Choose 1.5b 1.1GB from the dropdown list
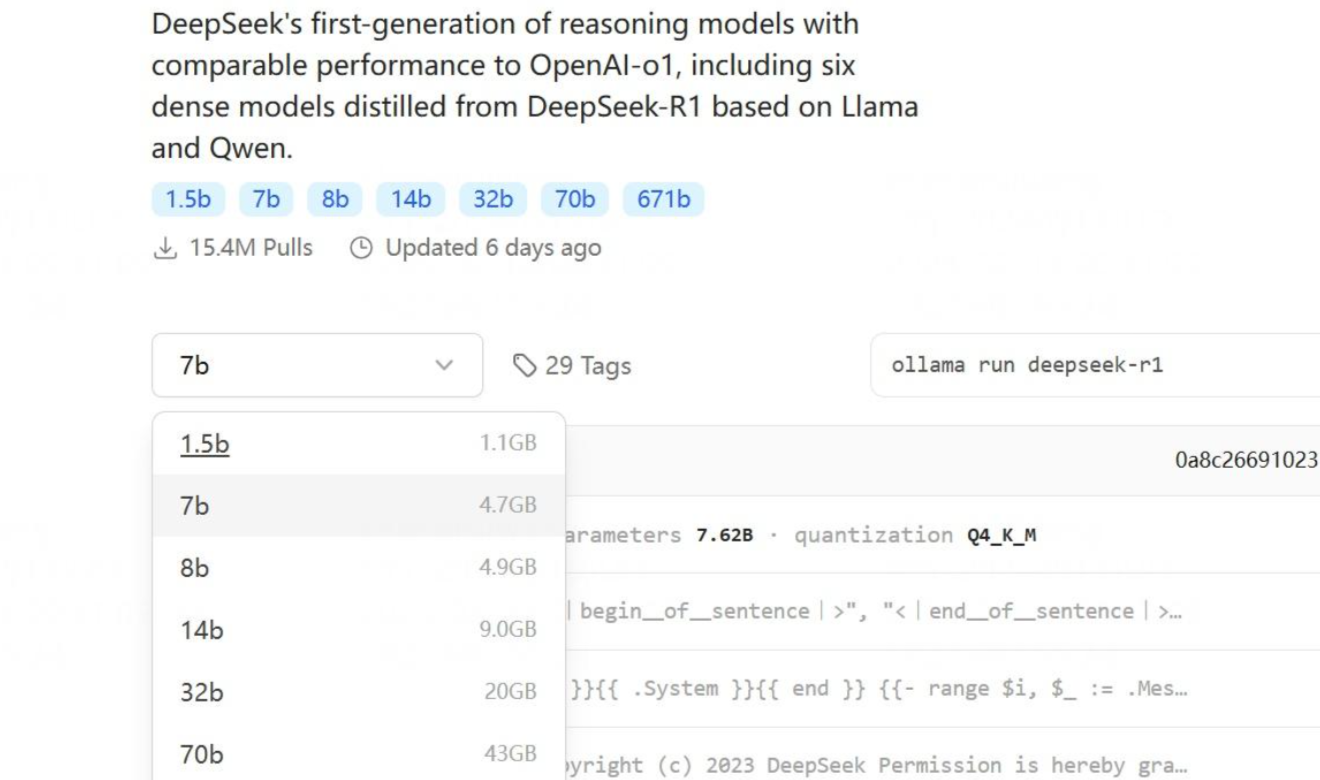The width and height of the screenshot is (1320, 780). tap(359, 444)
